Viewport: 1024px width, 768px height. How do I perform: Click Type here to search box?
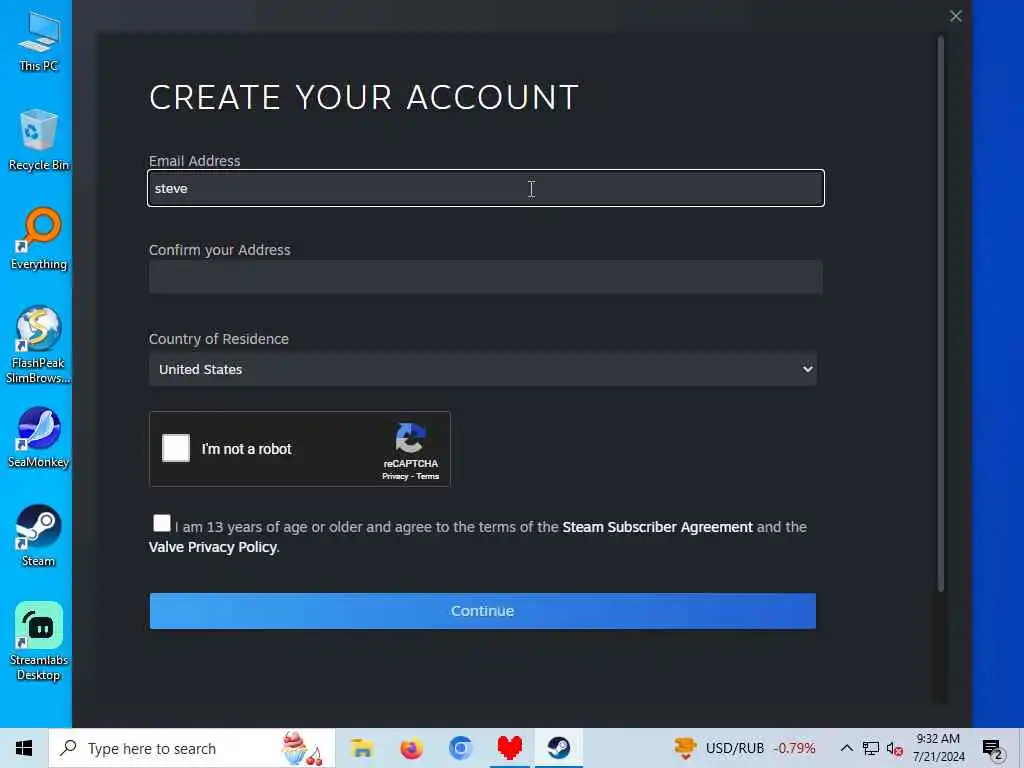(x=192, y=748)
